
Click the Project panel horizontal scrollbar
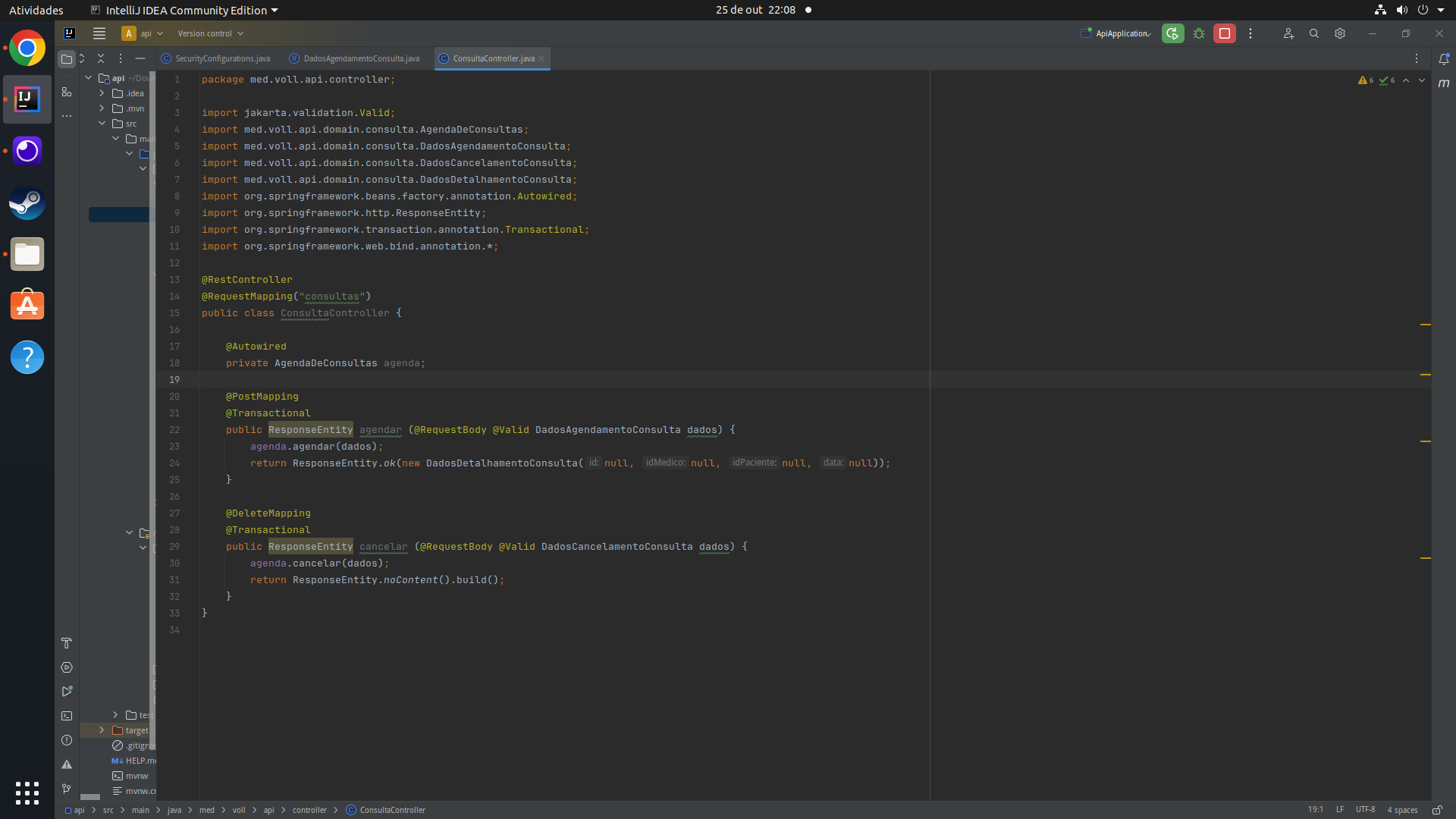(90, 797)
